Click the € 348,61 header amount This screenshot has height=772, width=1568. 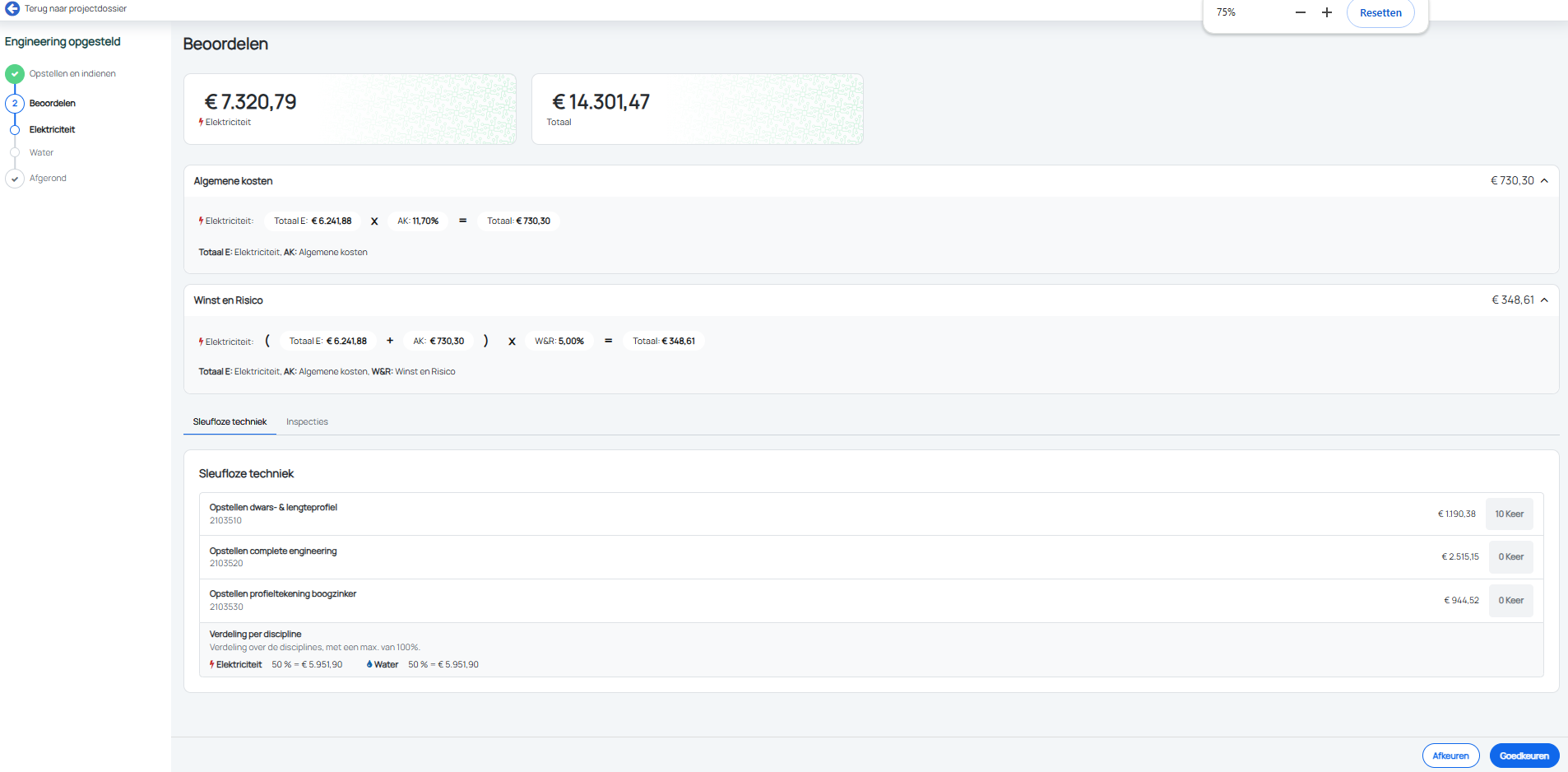[x=1512, y=300]
